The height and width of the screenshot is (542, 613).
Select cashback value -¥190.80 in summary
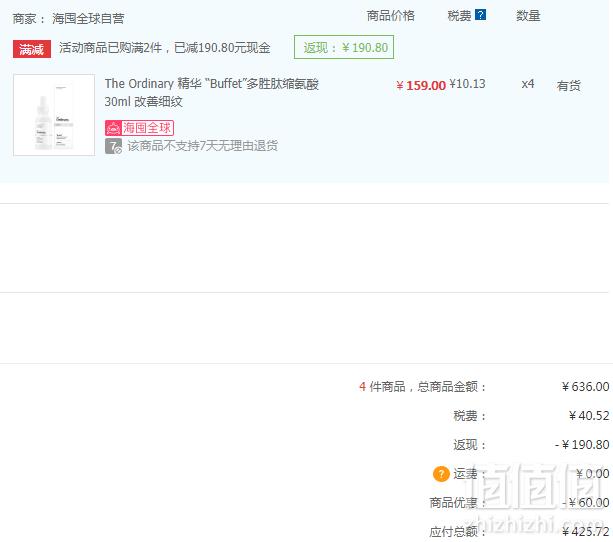click(x=582, y=445)
